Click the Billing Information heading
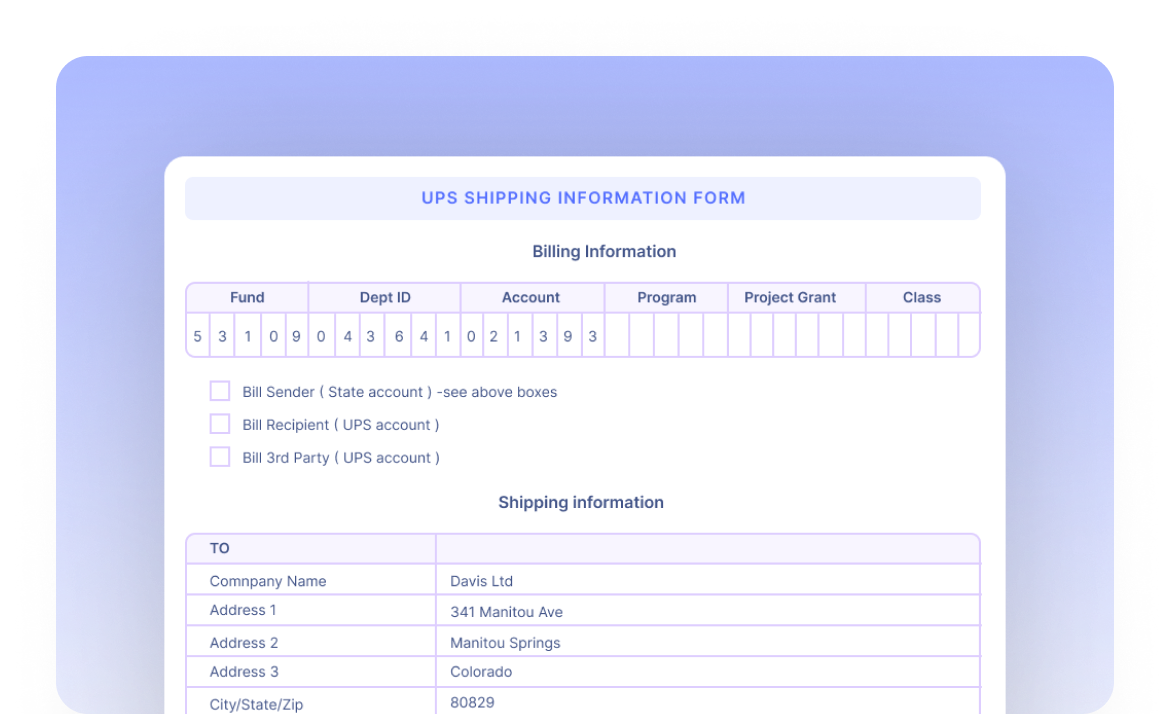 604,251
